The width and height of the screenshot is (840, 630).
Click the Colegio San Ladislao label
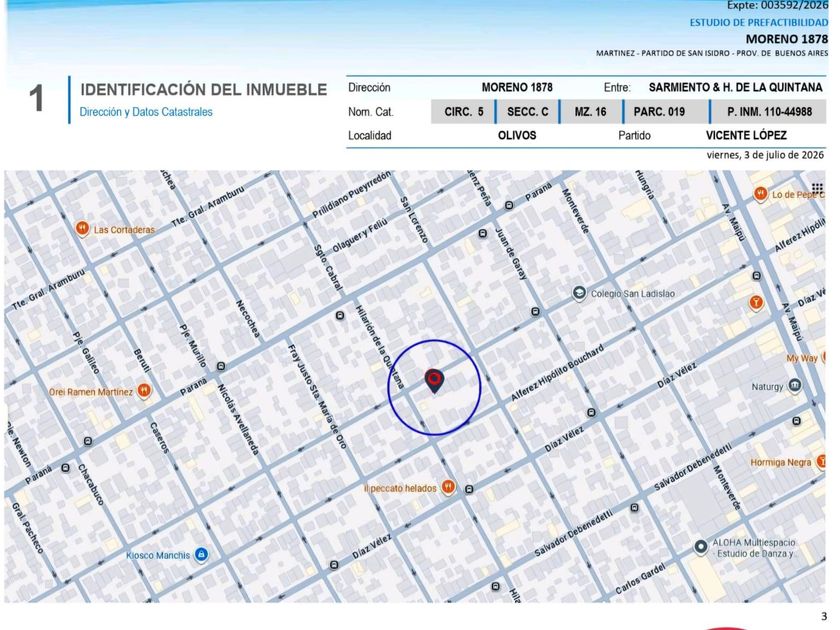pos(633,294)
